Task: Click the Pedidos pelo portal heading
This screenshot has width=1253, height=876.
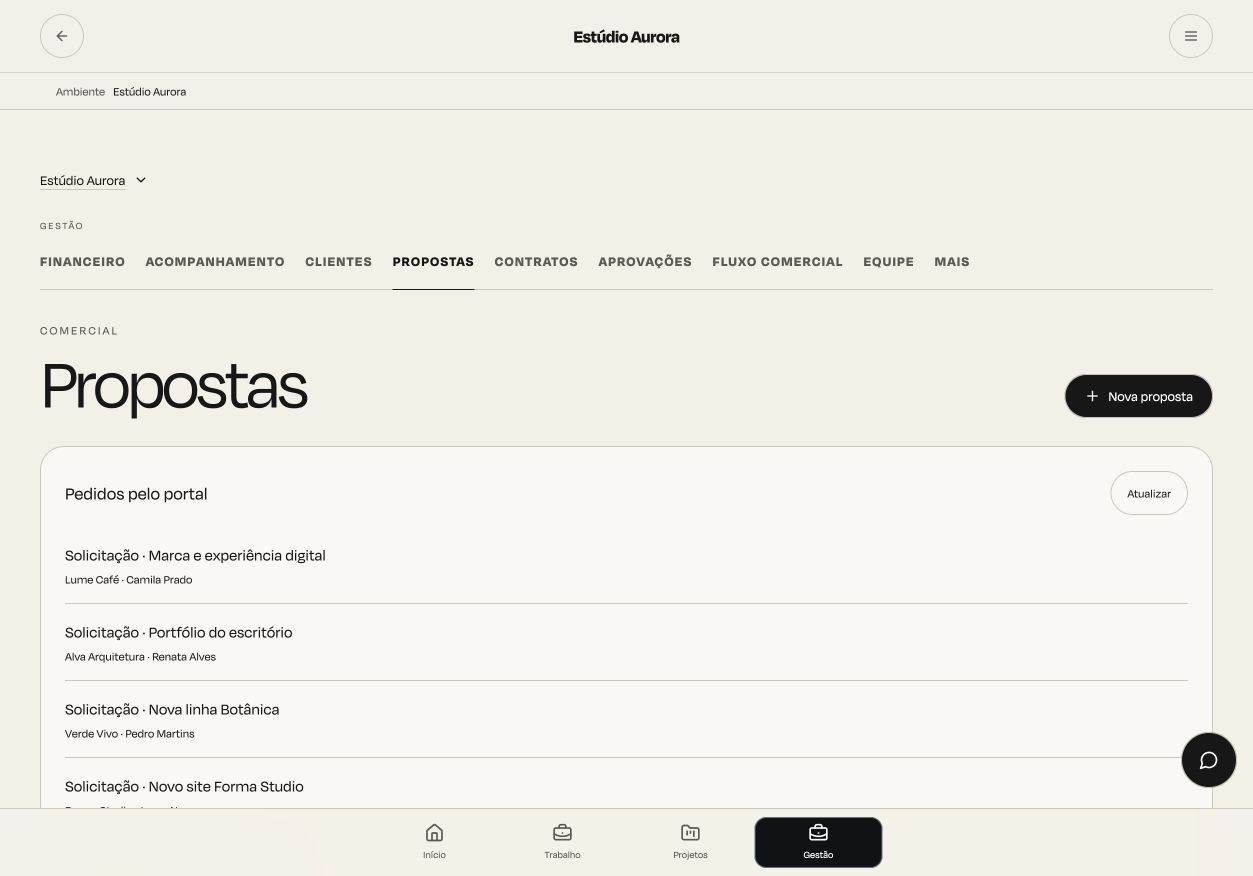Action: click(136, 494)
